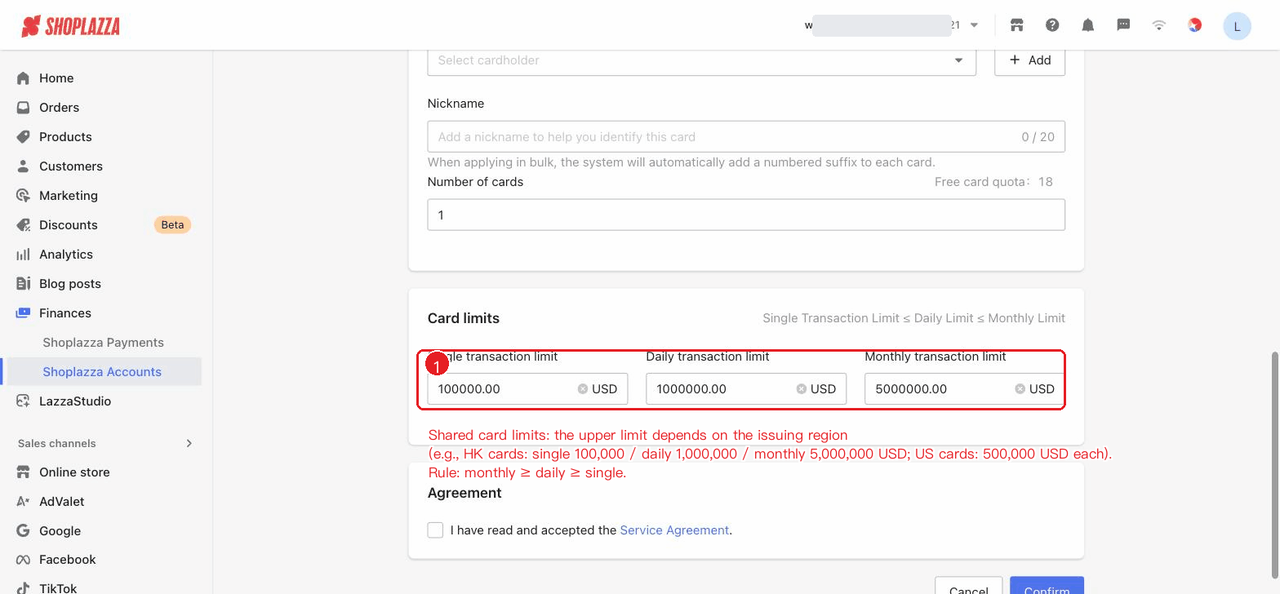Click the 'Free card quota: 18' text
The width and height of the screenshot is (1280, 594).
(994, 182)
